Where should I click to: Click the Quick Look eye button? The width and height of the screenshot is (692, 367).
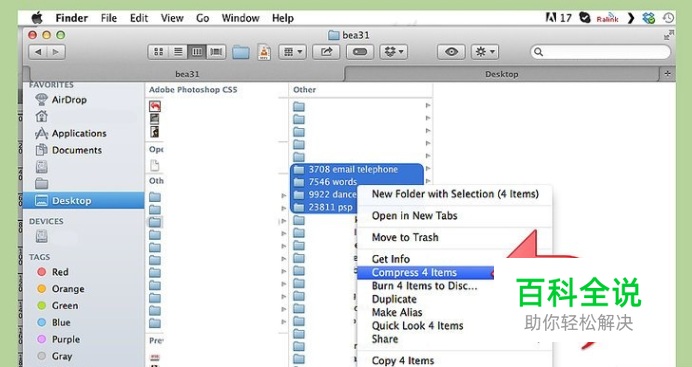(451, 52)
